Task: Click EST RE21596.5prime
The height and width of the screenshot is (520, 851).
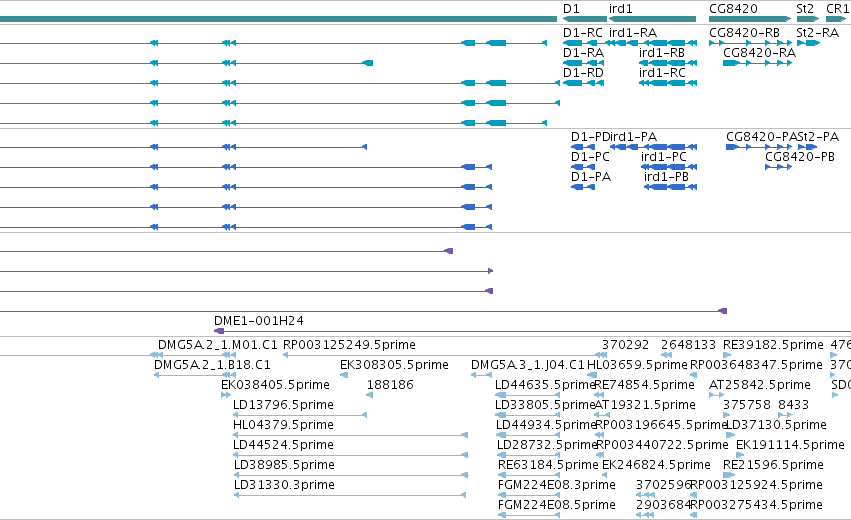Action: [x=773, y=465]
